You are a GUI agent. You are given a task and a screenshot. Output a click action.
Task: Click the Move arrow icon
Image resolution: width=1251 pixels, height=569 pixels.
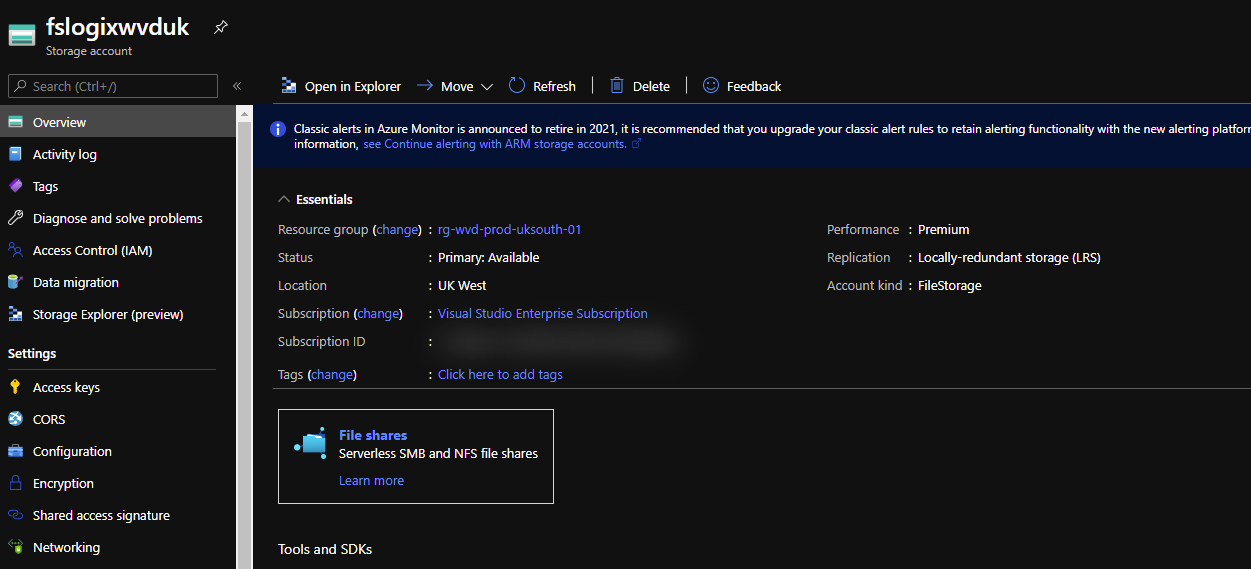point(424,86)
